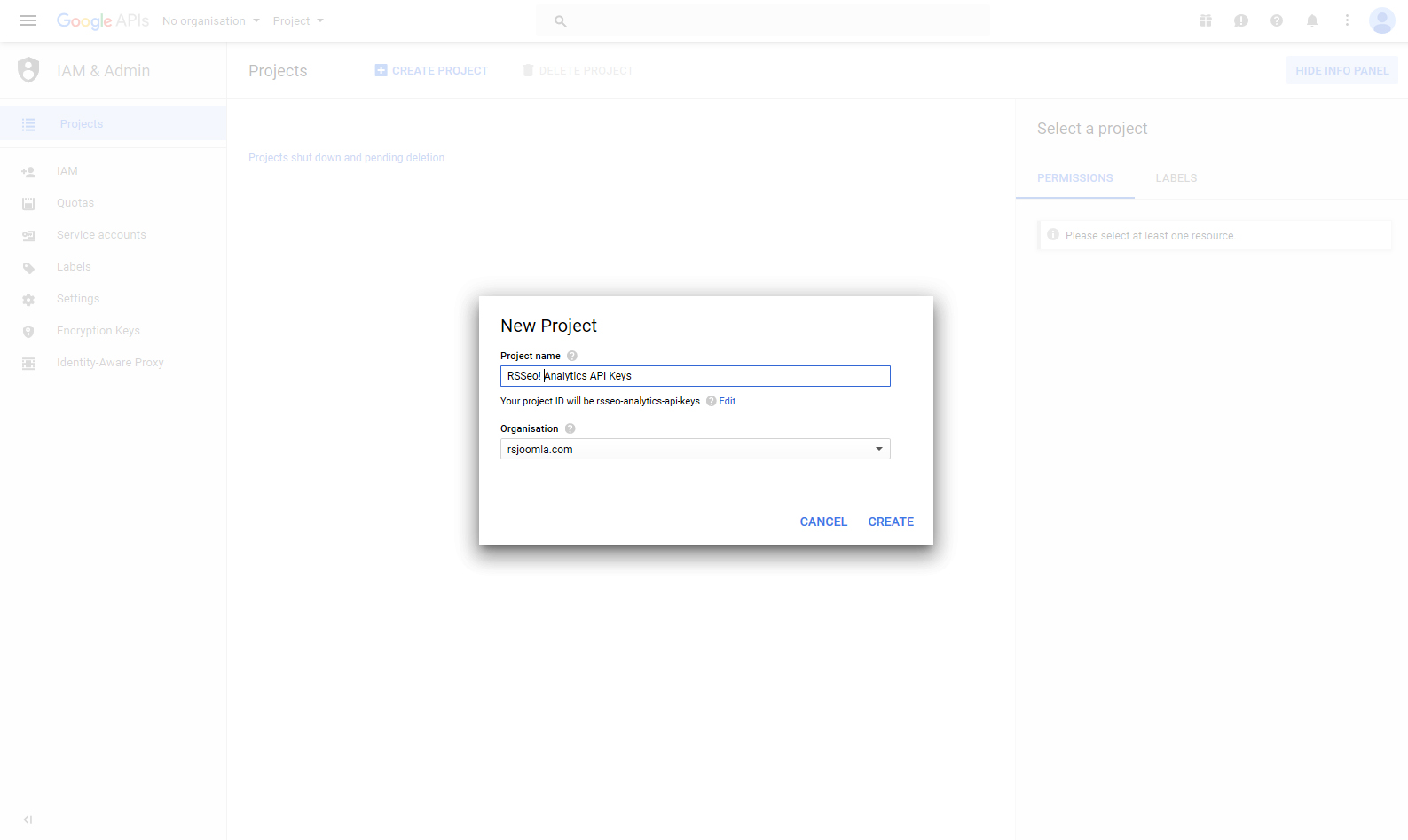The image size is (1408, 840).
Task: Open the hamburger navigation menu
Action: (x=28, y=20)
